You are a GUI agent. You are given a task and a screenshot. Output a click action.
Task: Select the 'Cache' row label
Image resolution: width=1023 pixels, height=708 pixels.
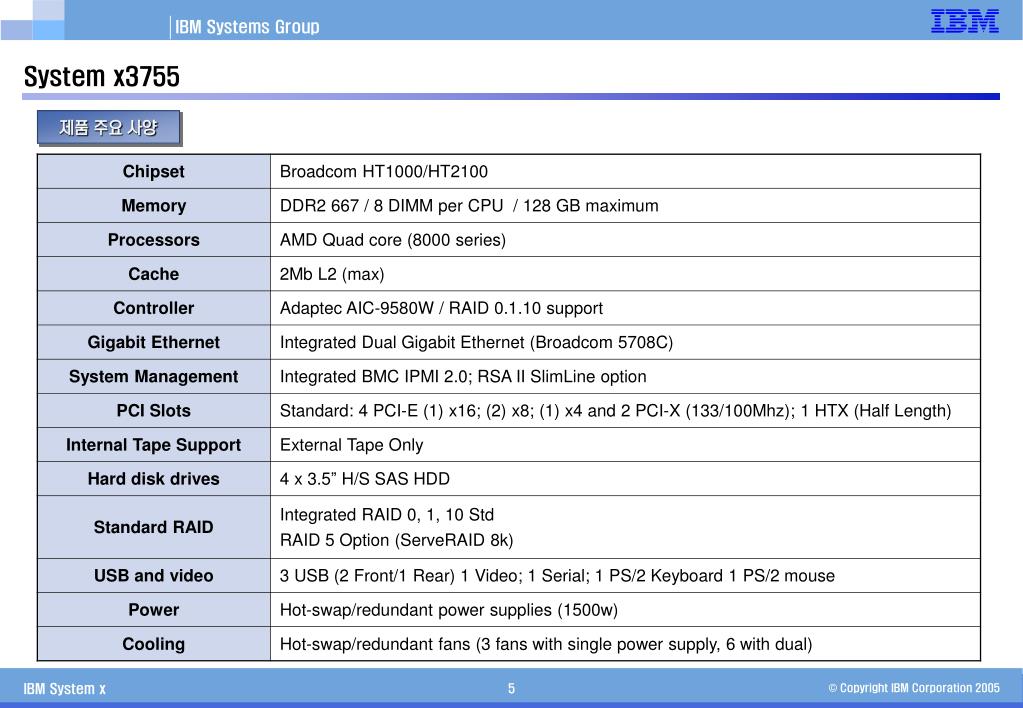tap(153, 274)
